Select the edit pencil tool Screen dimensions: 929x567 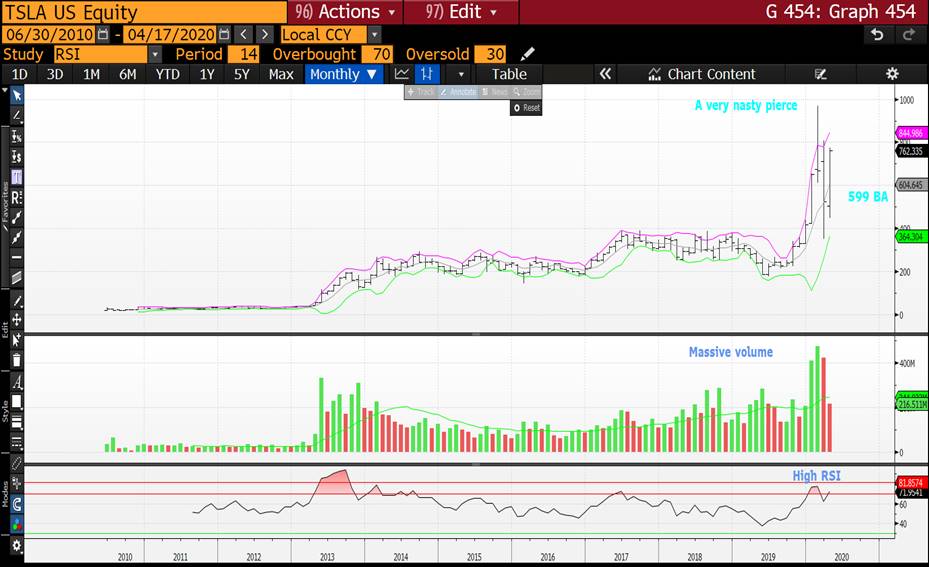[17, 301]
